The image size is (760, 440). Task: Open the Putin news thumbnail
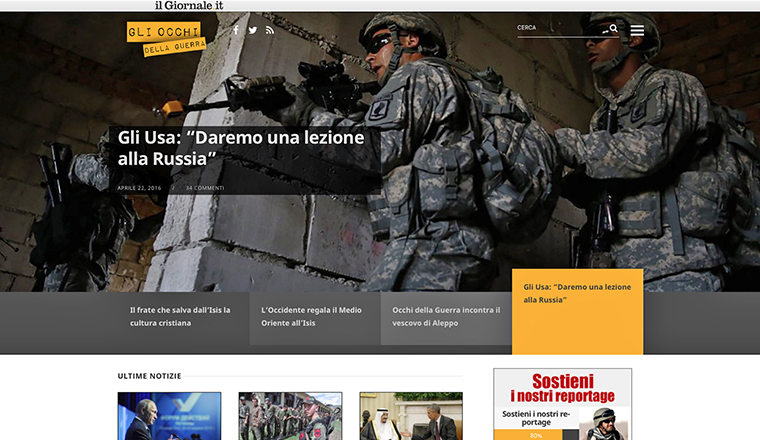169,416
